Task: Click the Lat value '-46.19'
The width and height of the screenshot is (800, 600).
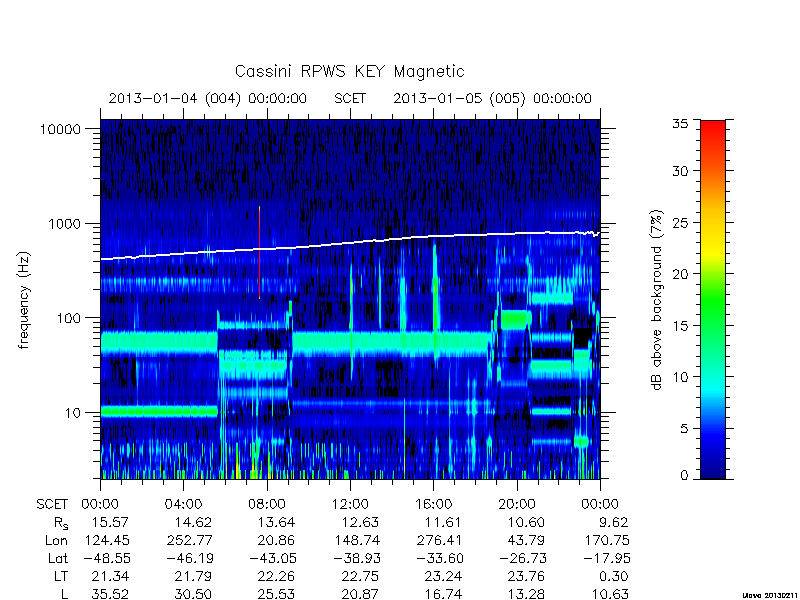Action: click(x=189, y=559)
